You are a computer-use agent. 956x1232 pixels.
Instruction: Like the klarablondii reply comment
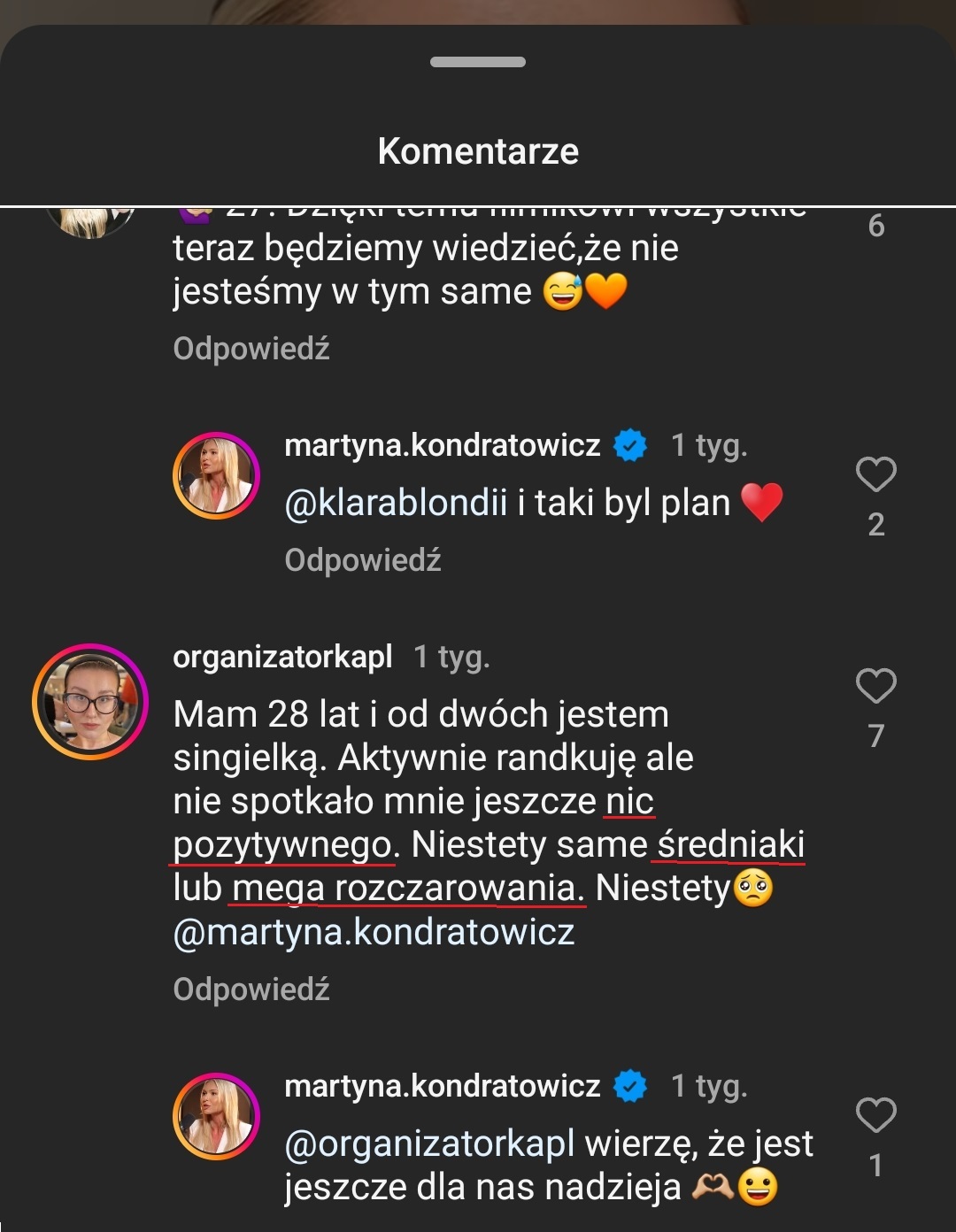(x=875, y=475)
